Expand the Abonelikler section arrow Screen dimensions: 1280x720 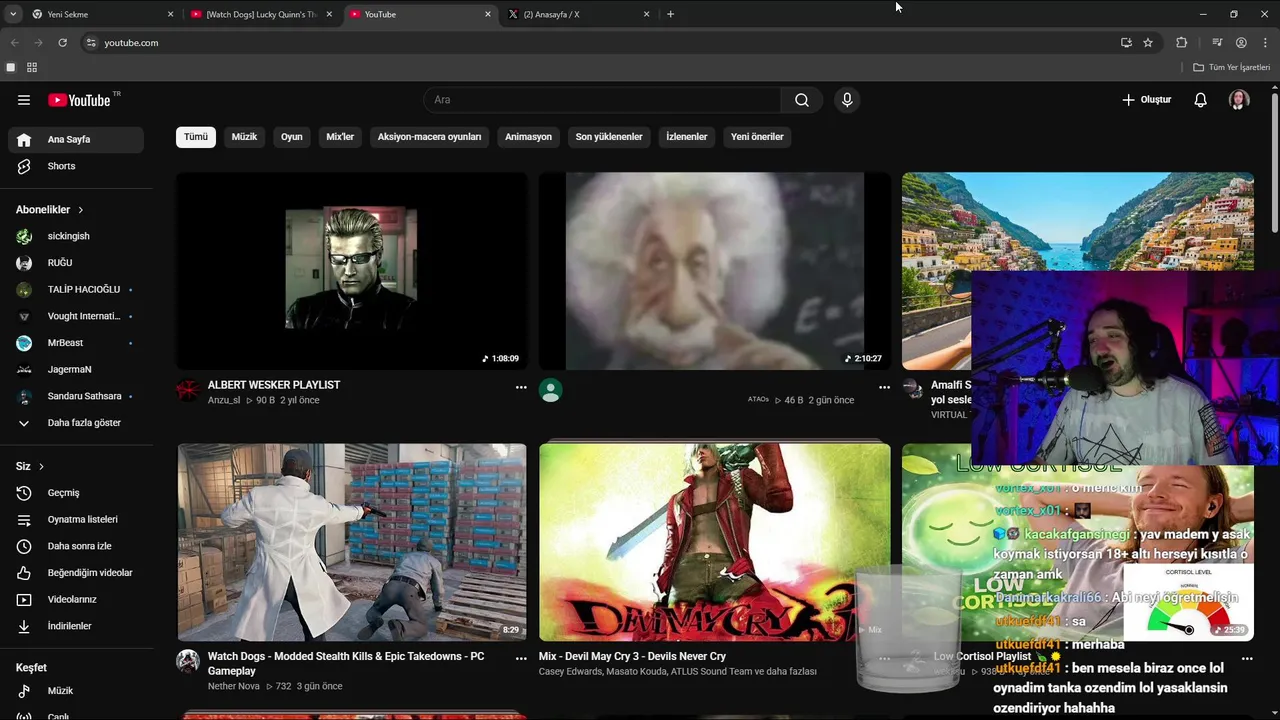pos(81,210)
